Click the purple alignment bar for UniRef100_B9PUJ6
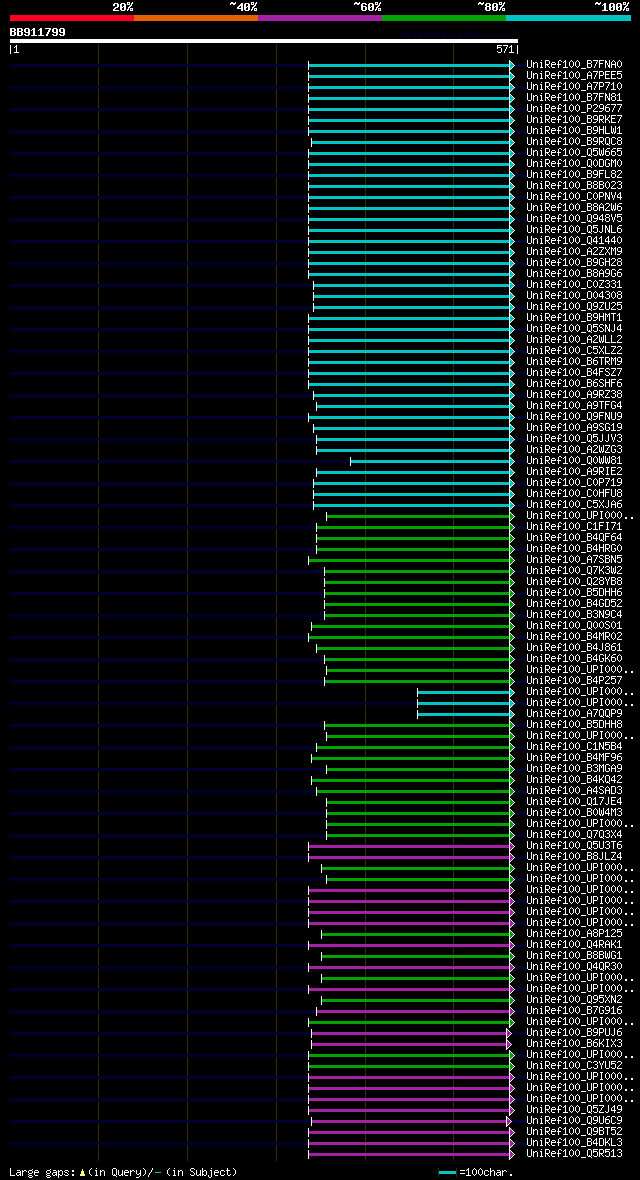The image size is (640, 1180). [411, 1033]
